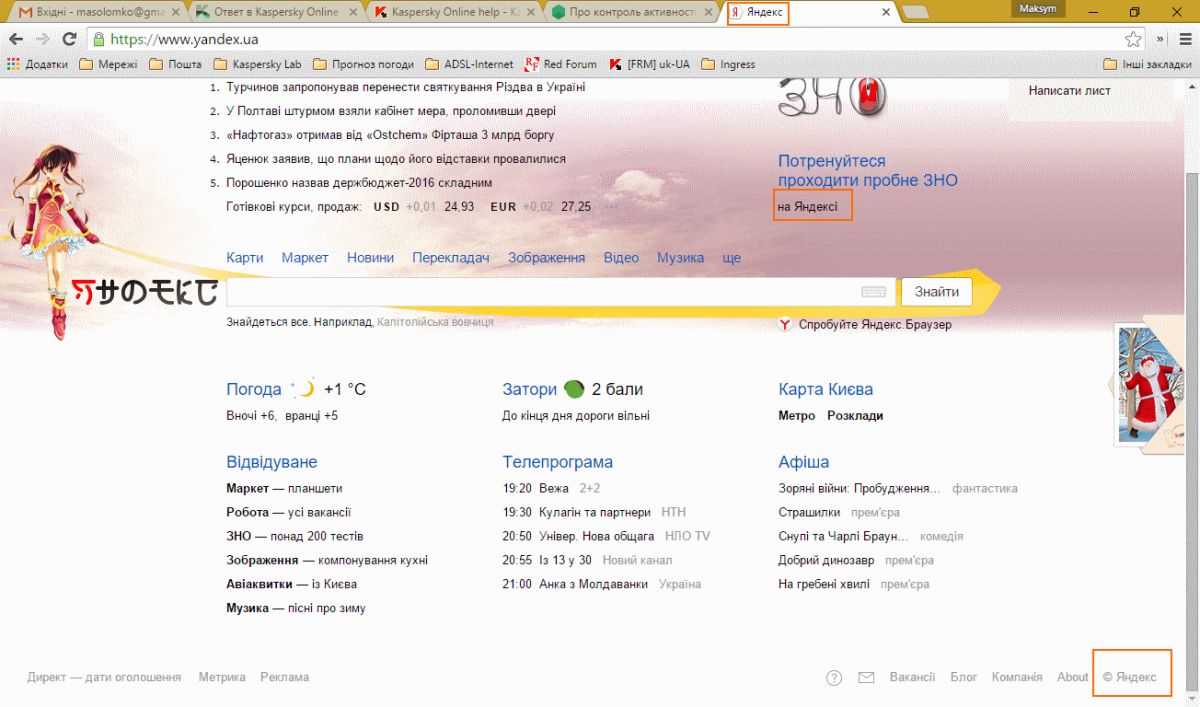The width and height of the screenshot is (1200, 707).
Task: Click the Yandex Browser promo link with the red Y icon
Action: [x=865, y=325]
